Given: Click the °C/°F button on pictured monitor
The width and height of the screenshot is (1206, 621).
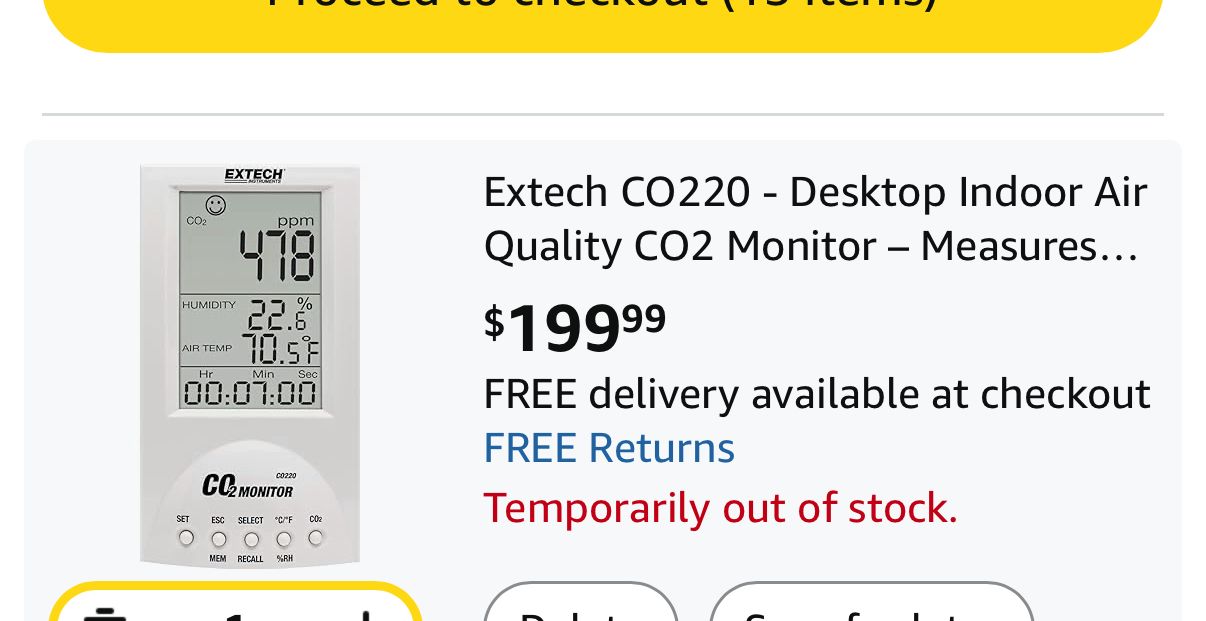Looking at the screenshot, I should (x=284, y=539).
